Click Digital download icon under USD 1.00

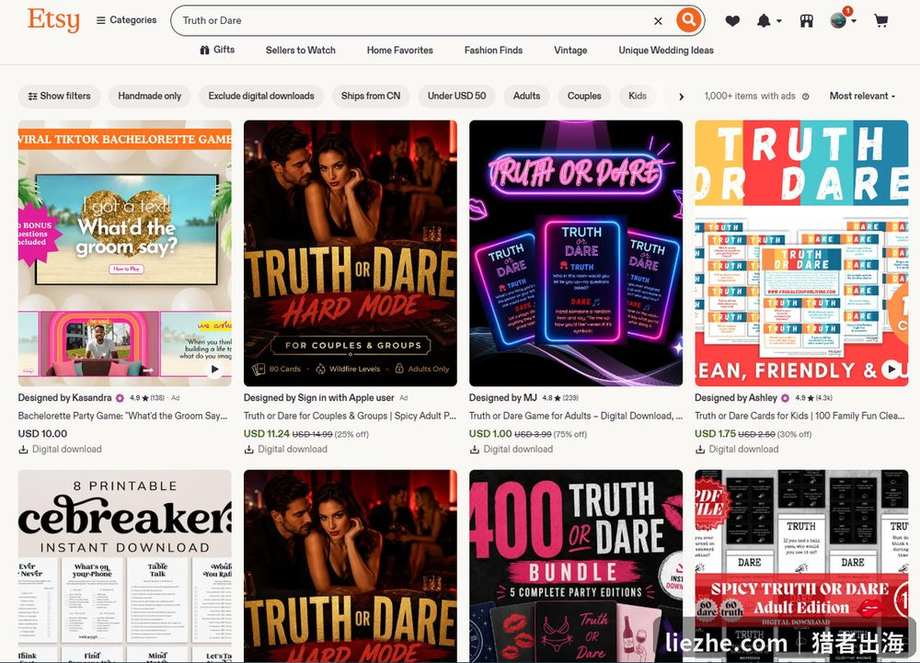pyautogui.click(x=474, y=449)
